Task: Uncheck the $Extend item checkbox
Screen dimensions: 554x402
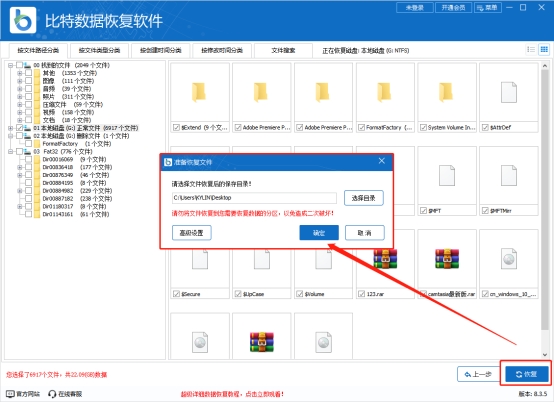Action: (176, 127)
